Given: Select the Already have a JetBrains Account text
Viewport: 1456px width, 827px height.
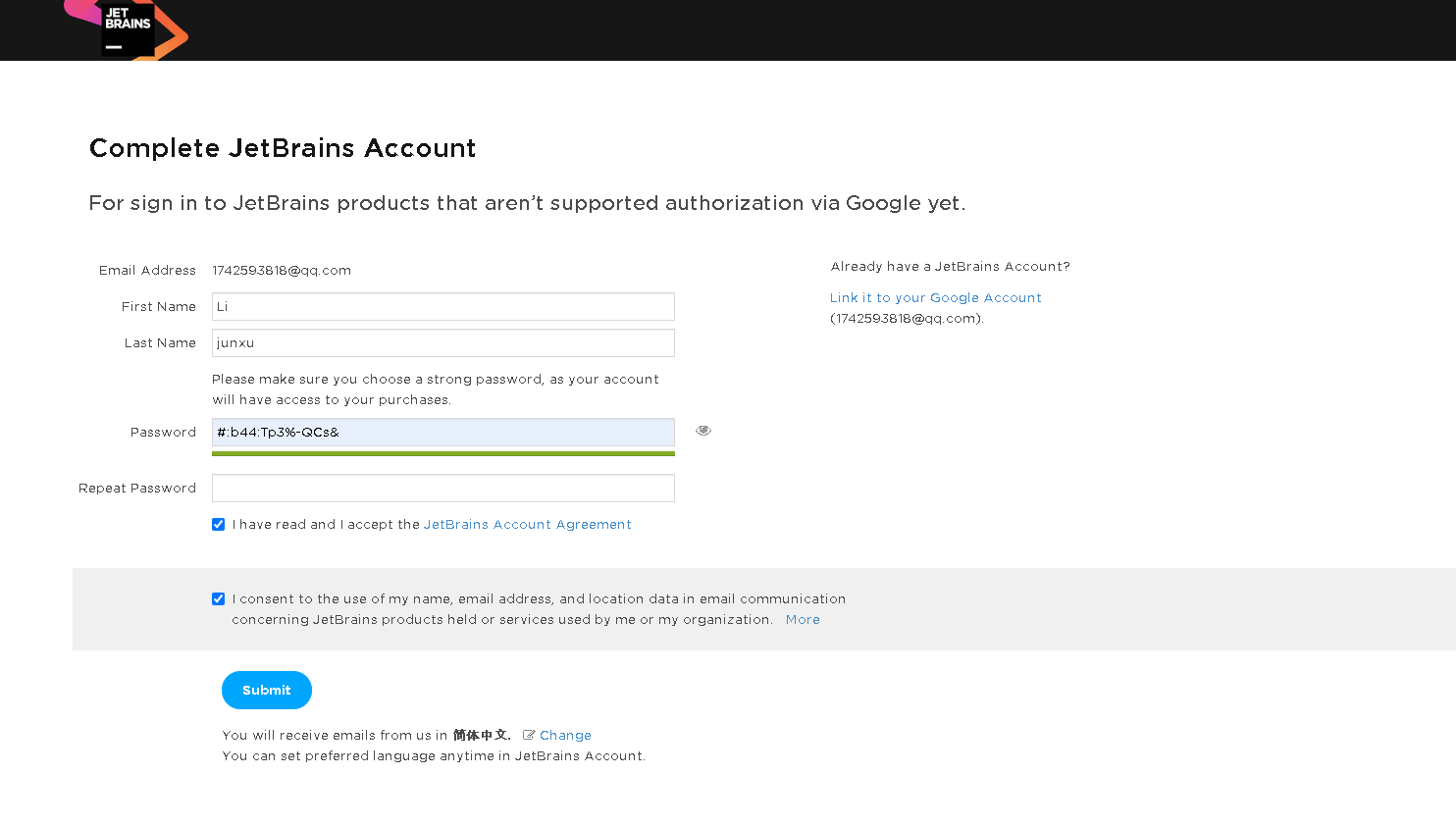Looking at the screenshot, I should click(x=951, y=267).
